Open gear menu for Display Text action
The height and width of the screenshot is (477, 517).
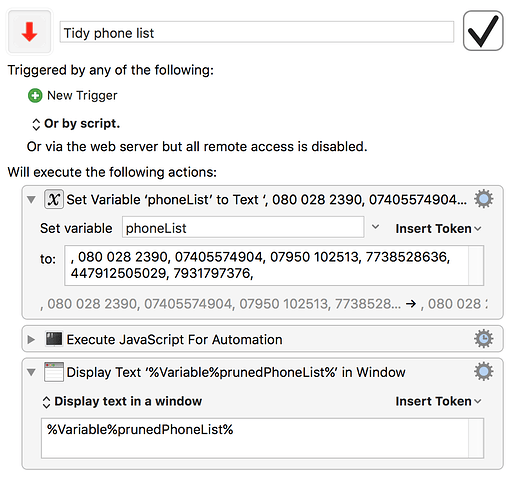[x=483, y=372]
